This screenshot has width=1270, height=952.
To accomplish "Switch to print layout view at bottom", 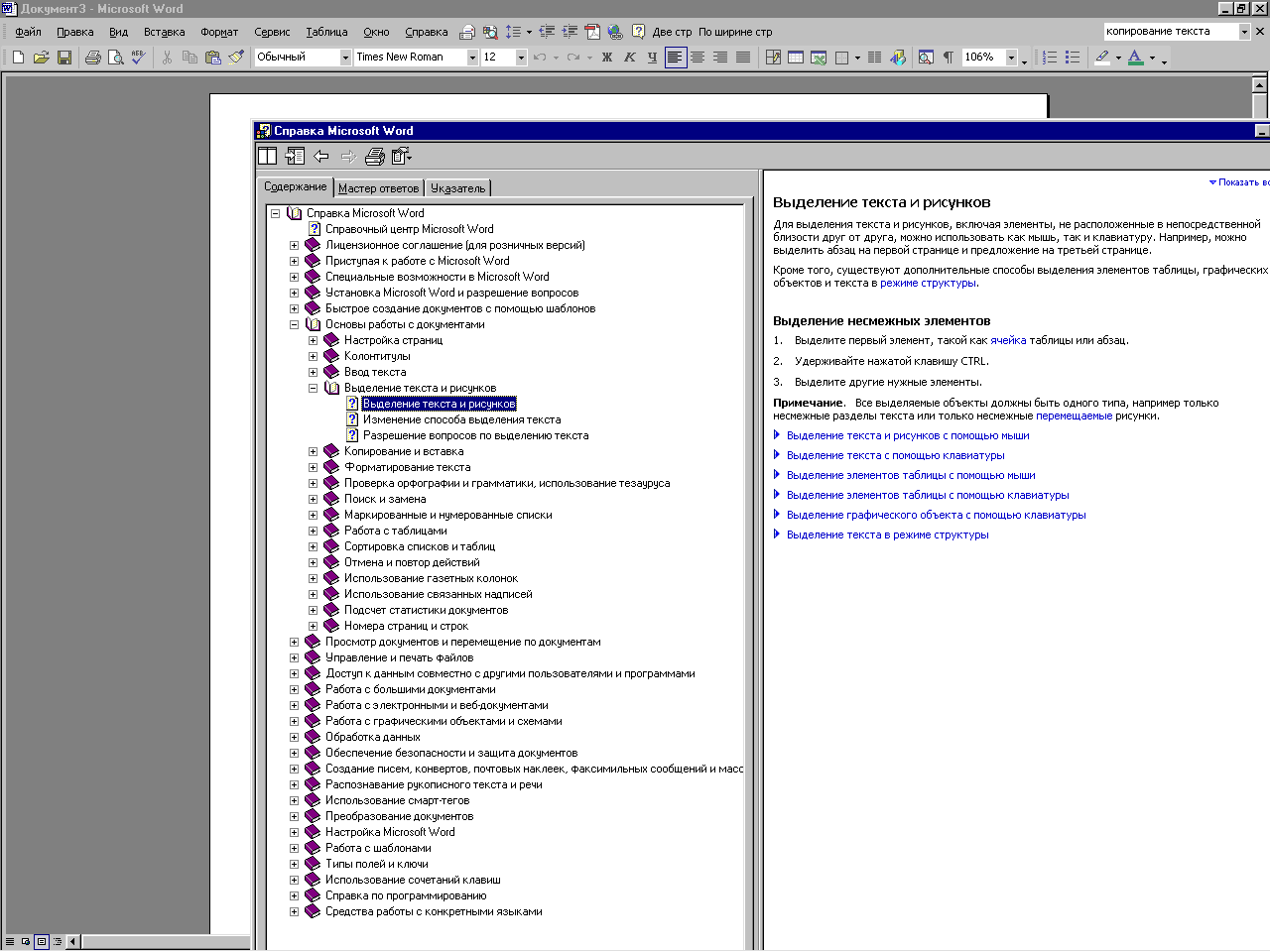I will pos(42,941).
